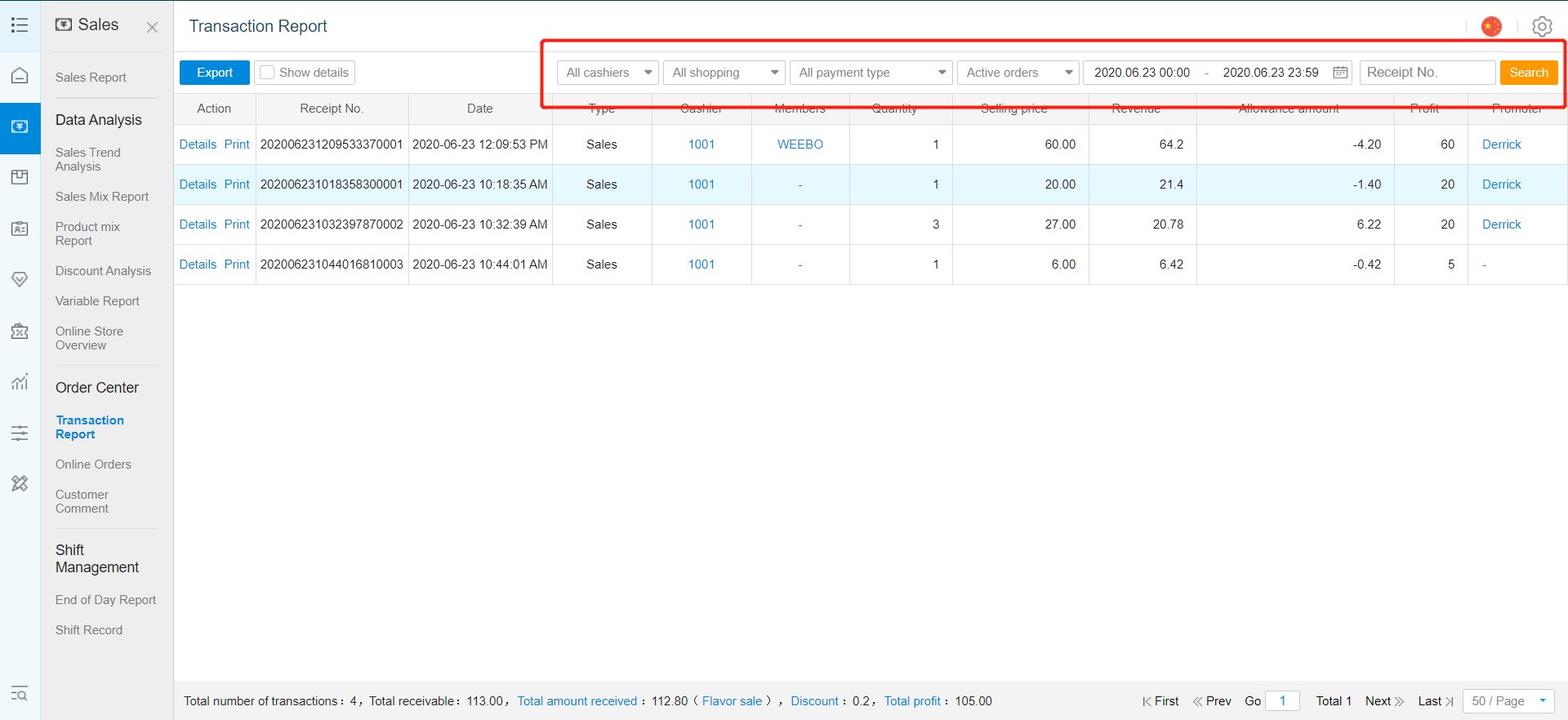Open the bar chart analytics icon
Screen dimensions: 1568x720
click(20, 381)
